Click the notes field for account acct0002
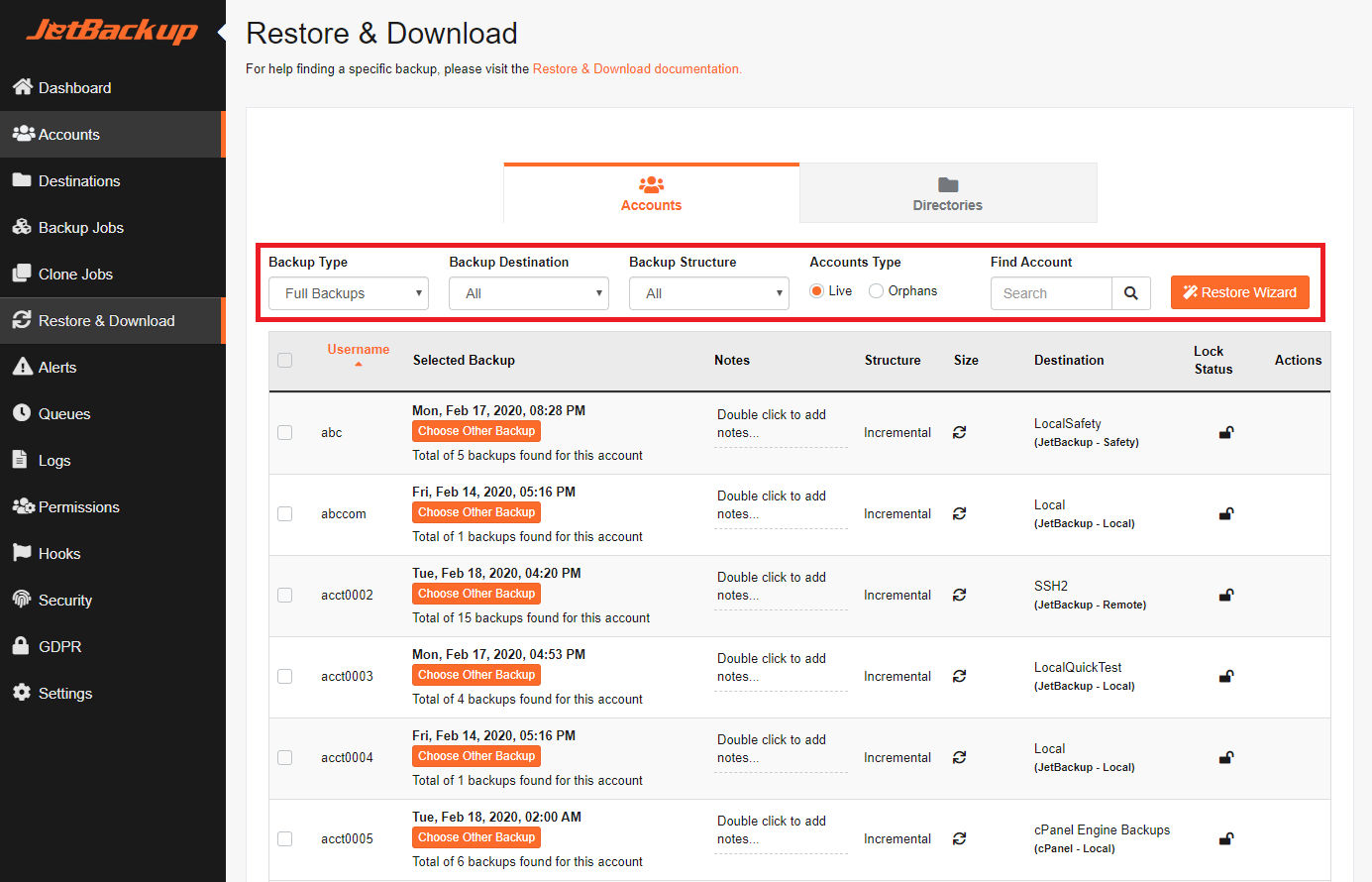1372x882 pixels. (x=781, y=587)
